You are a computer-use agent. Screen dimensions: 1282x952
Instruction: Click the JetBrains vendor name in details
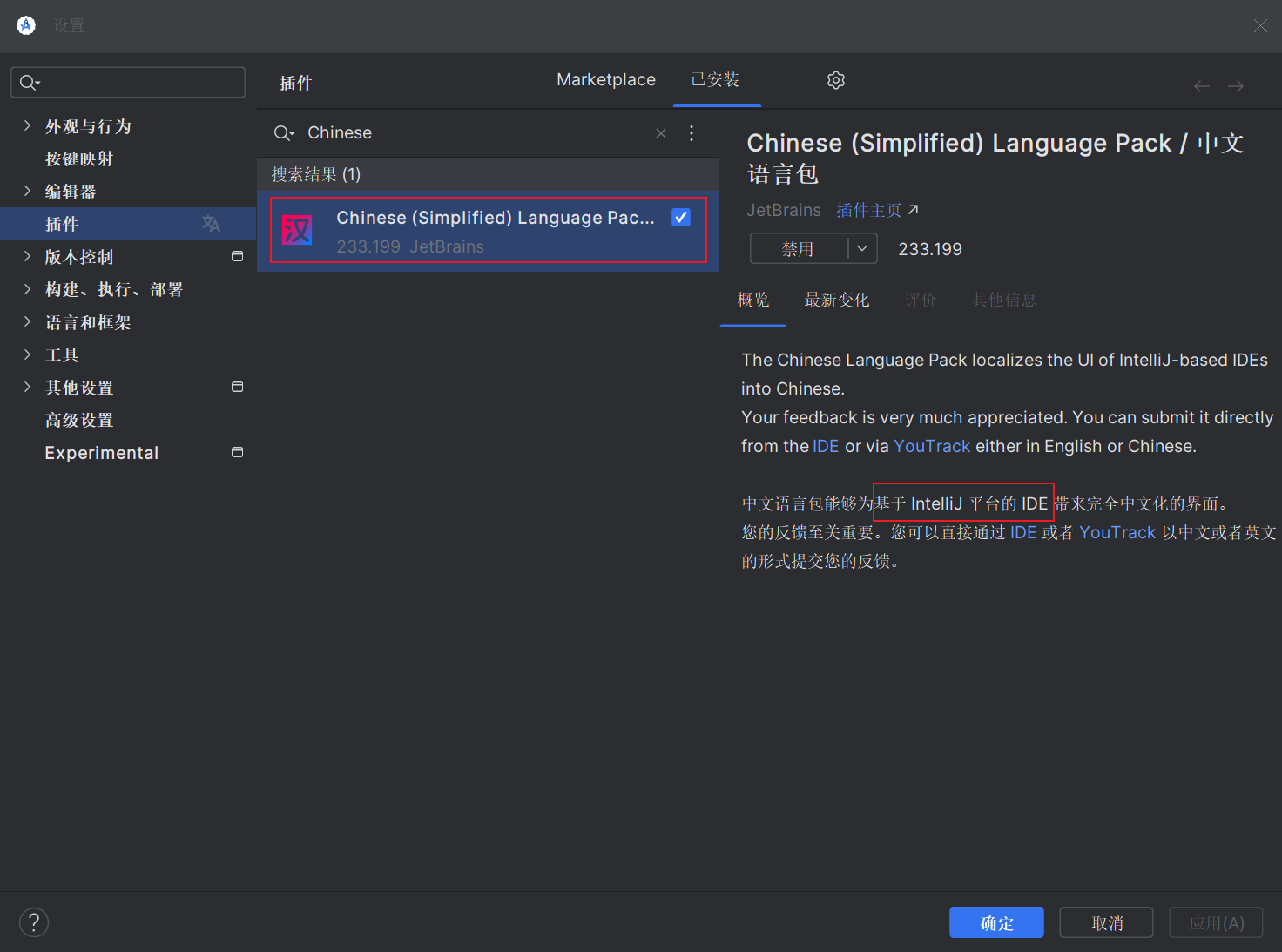coord(784,211)
